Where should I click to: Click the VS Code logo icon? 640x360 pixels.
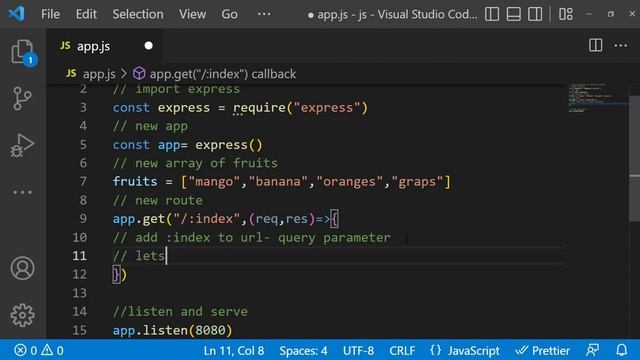(x=16, y=14)
